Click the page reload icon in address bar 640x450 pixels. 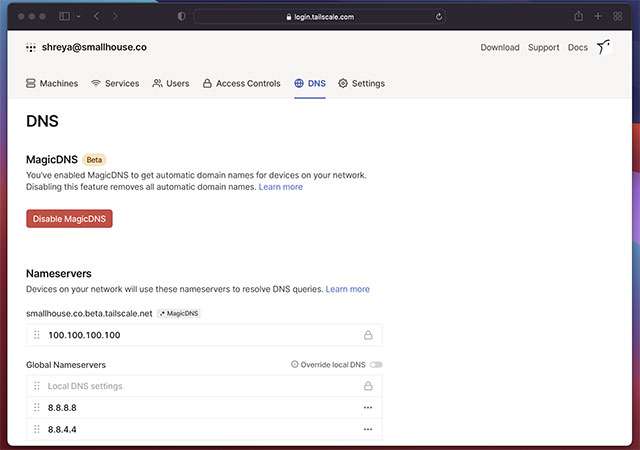click(439, 16)
